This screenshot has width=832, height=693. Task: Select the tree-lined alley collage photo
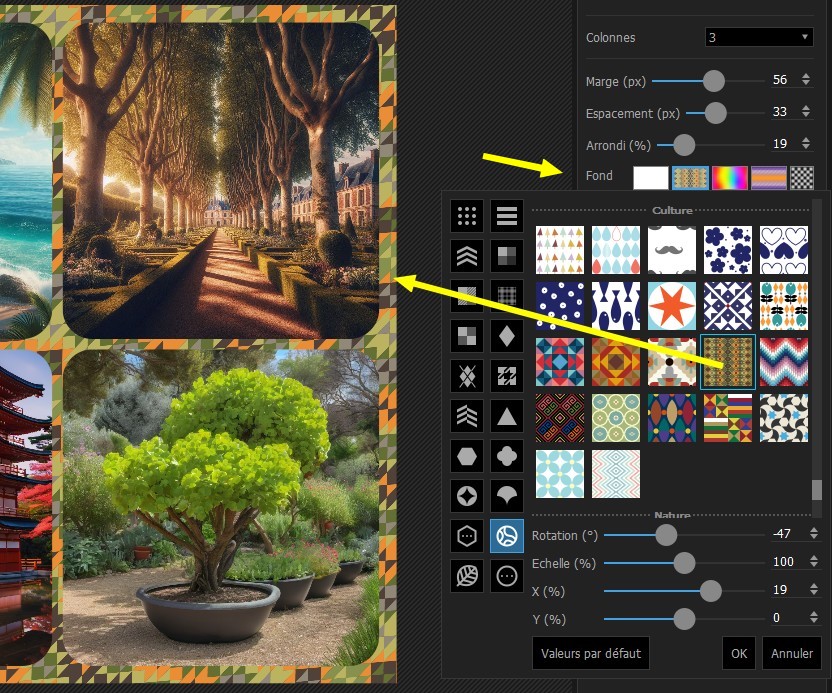[x=221, y=181]
